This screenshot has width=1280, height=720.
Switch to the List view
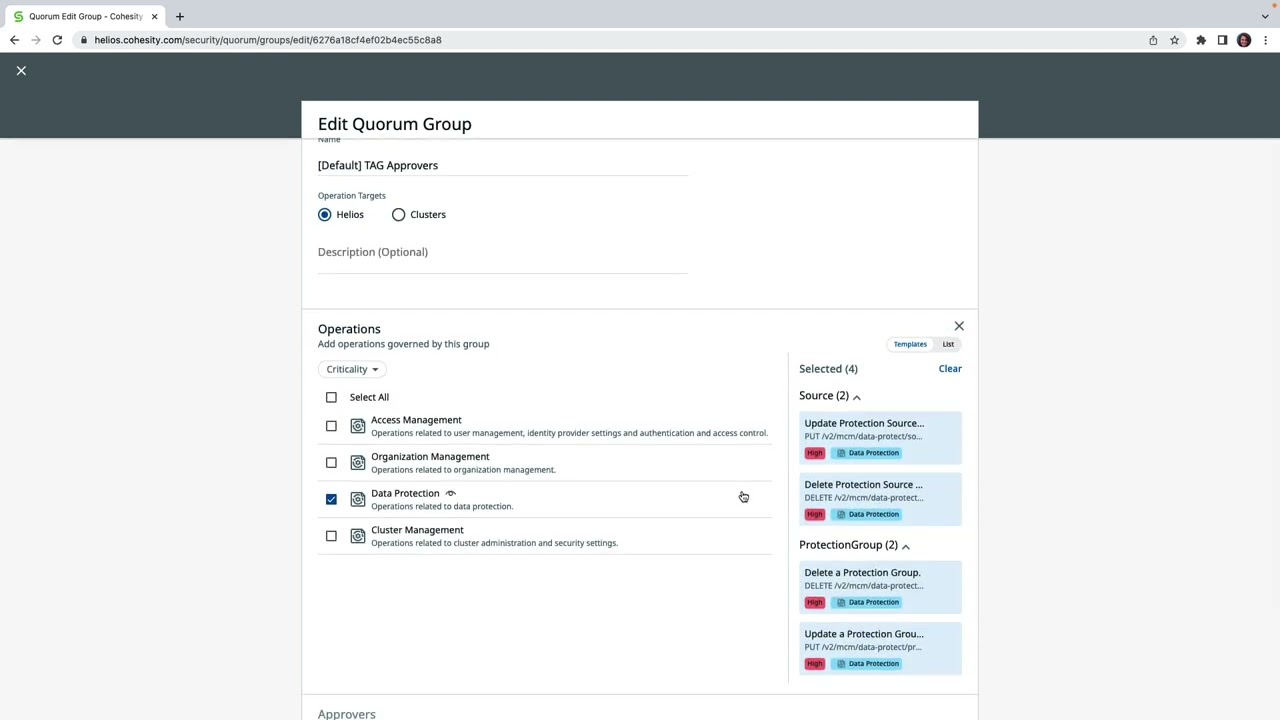pyautogui.click(x=948, y=344)
